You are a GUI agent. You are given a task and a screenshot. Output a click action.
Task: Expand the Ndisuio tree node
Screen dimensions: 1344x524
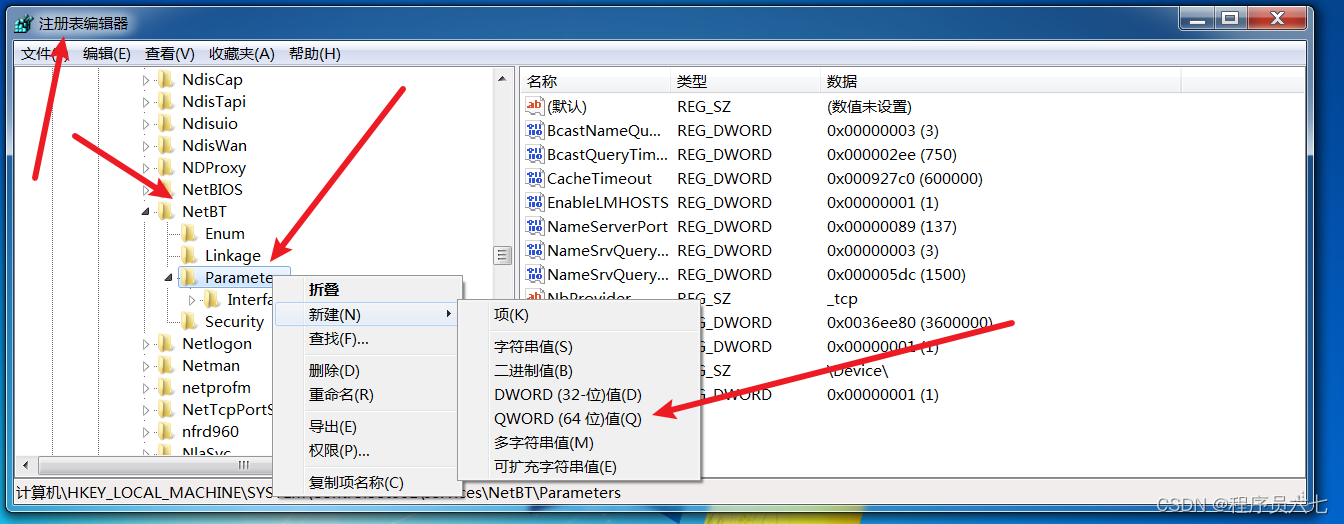point(145,124)
